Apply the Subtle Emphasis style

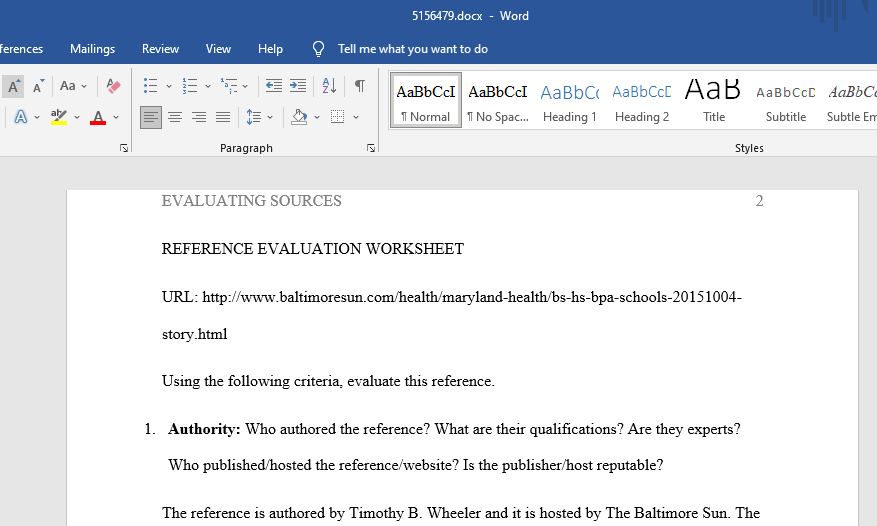(851, 101)
